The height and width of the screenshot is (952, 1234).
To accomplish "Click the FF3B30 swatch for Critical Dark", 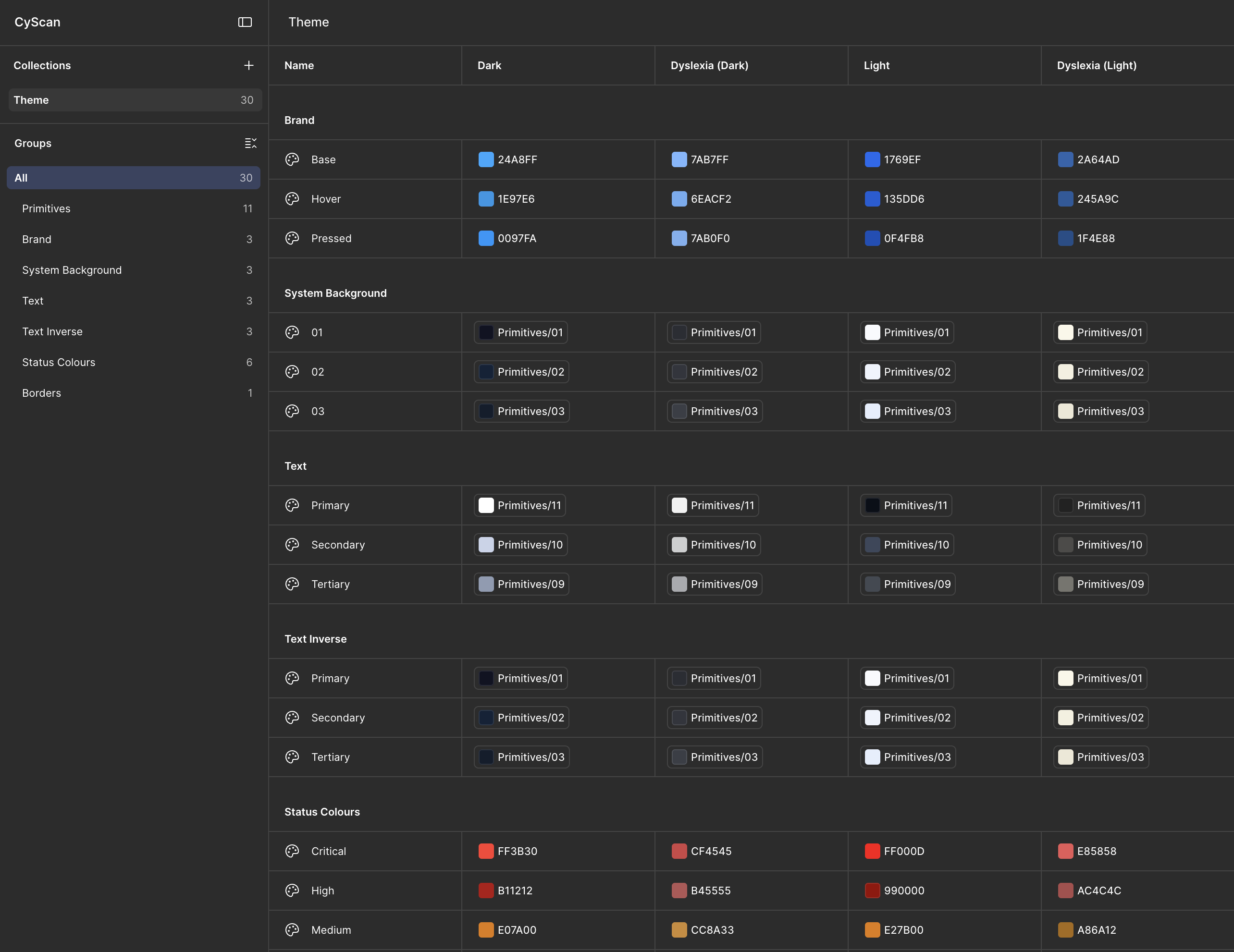I will tap(486, 851).
